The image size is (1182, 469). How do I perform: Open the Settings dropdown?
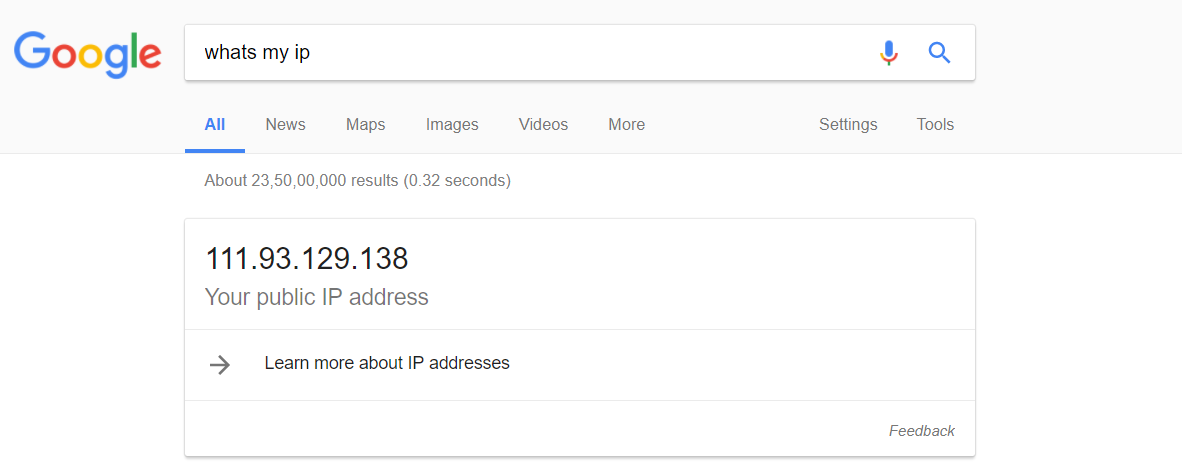[x=848, y=125]
